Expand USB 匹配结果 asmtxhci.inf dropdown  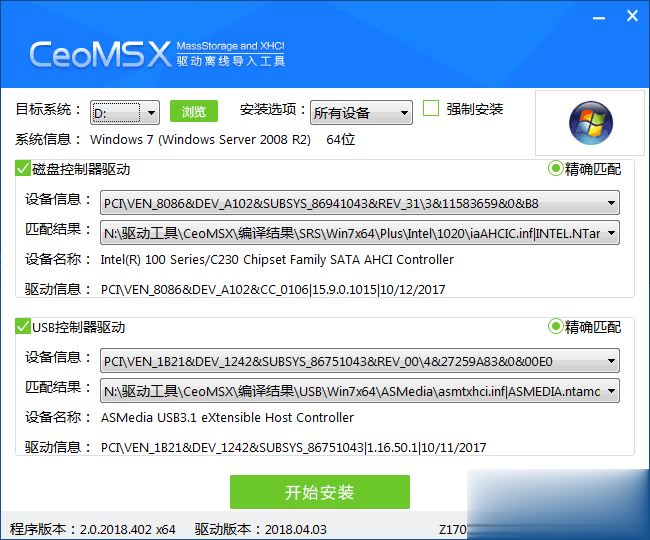[x=360, y=391]
